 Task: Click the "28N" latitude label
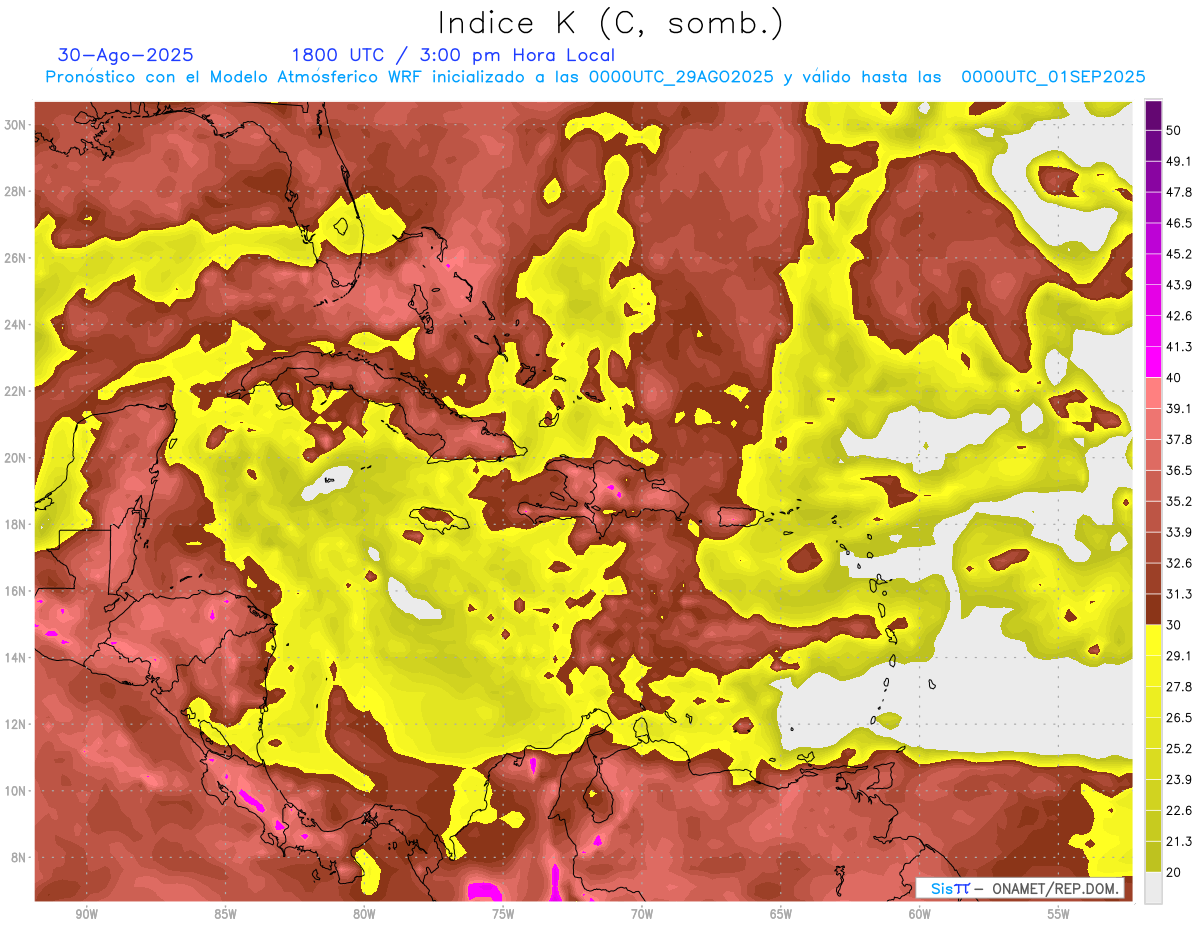[17, 191]
